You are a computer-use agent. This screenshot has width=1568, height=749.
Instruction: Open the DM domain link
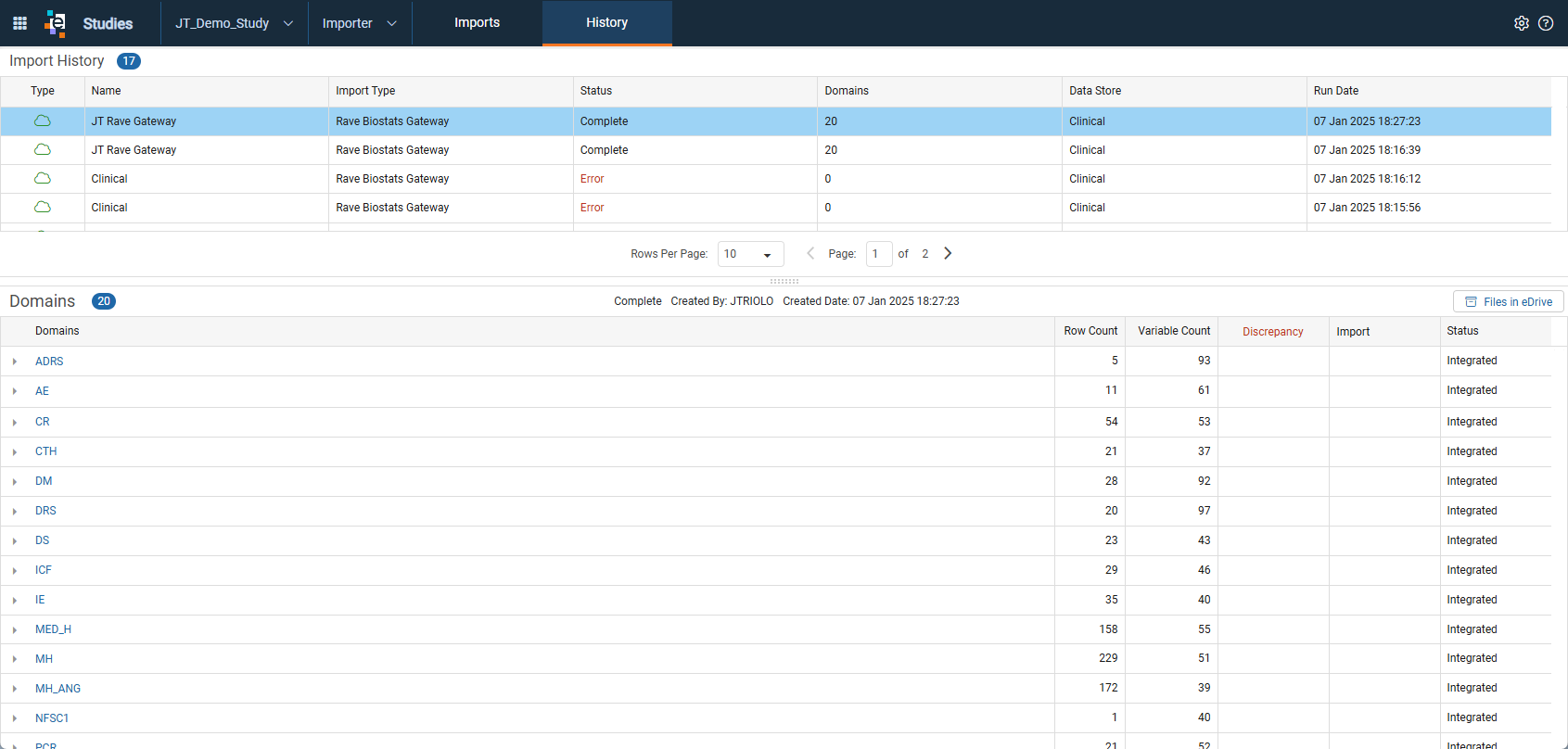[44, 481]
